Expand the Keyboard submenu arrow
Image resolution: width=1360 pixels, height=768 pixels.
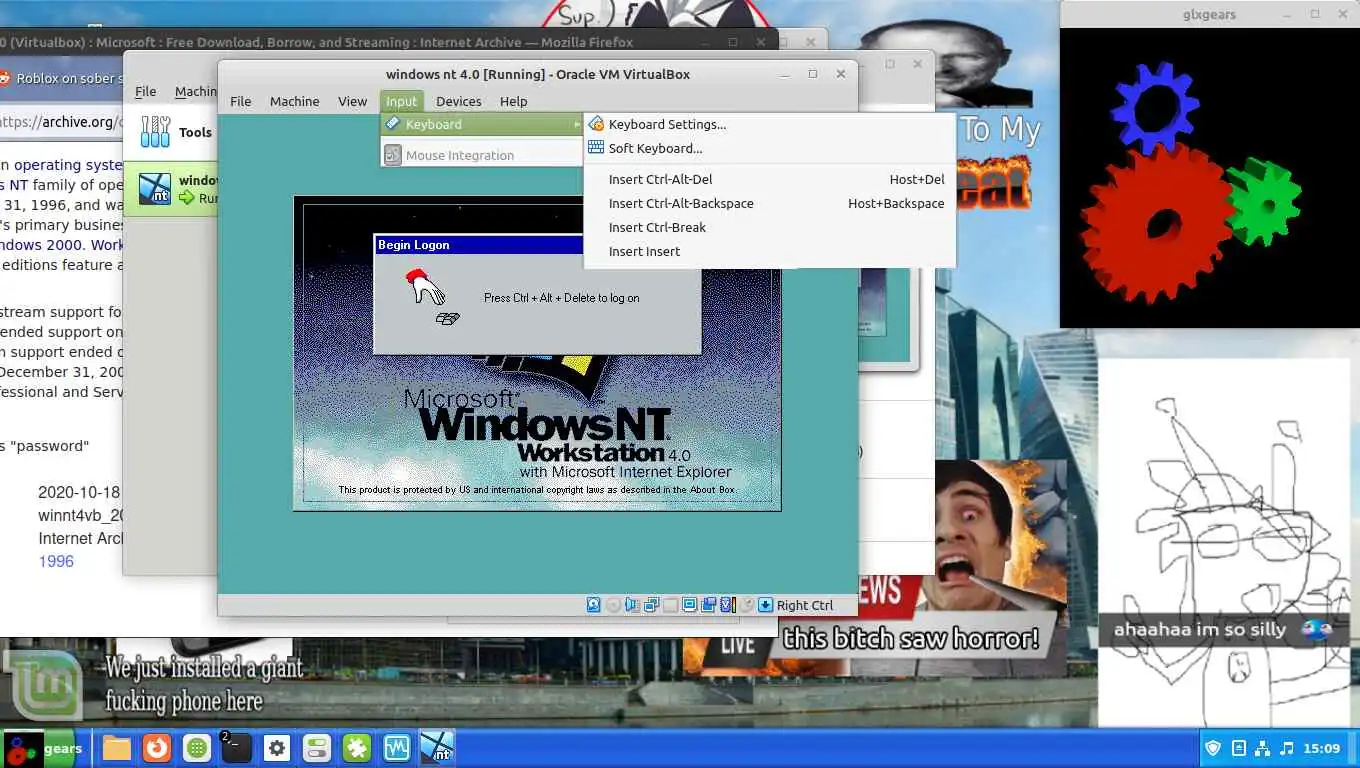[576, 124]
